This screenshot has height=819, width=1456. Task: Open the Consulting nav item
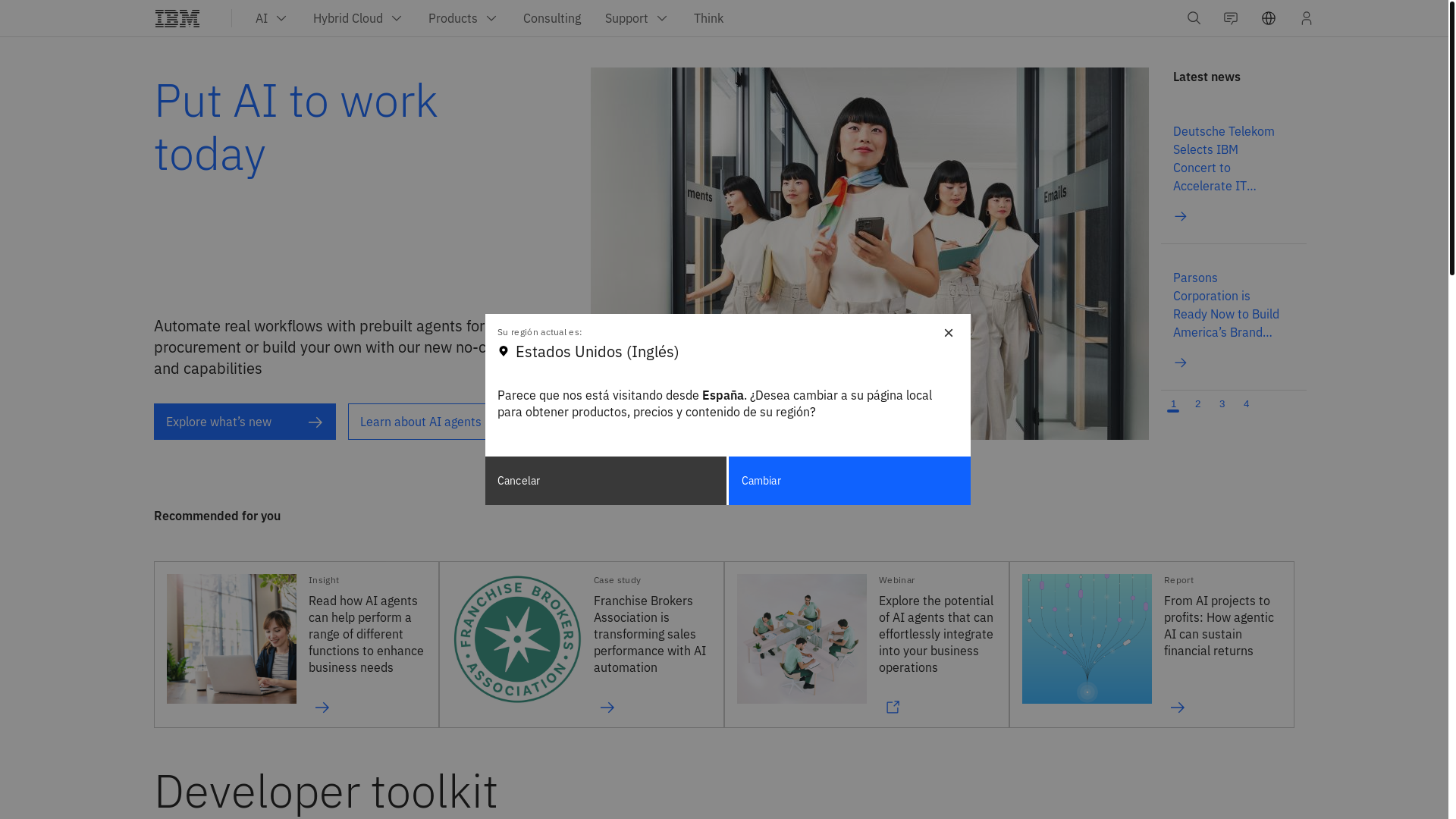(x=552, y=18)
